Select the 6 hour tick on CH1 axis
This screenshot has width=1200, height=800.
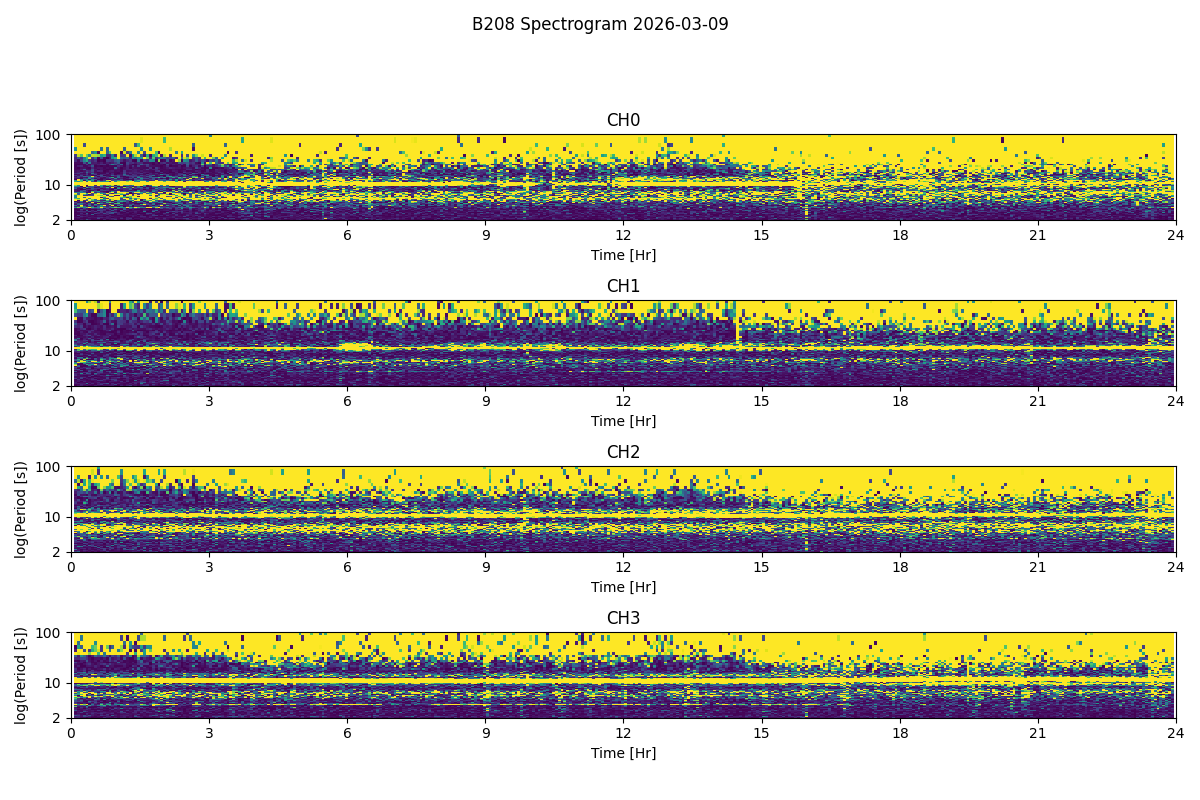[347, 401]
